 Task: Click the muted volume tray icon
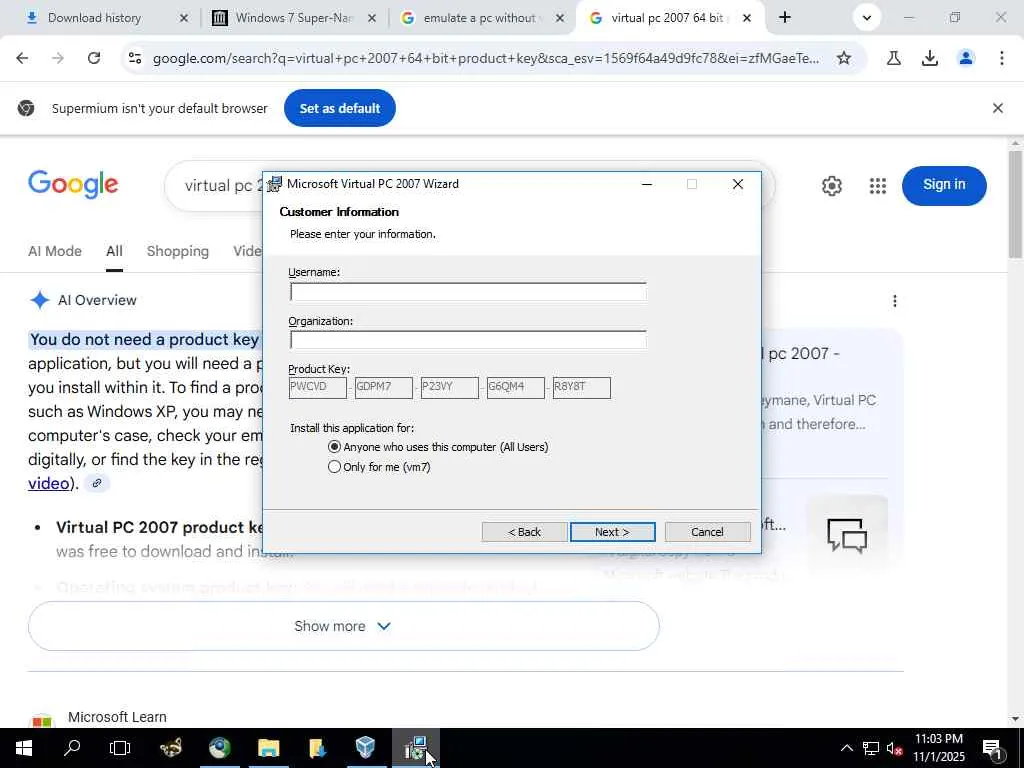pyautogui.click(x=895, y=748)
